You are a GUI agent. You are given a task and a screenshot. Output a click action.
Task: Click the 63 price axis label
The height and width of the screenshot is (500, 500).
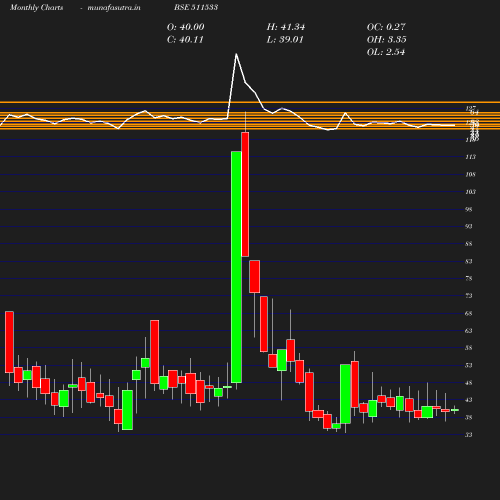(x=469, y=331)
